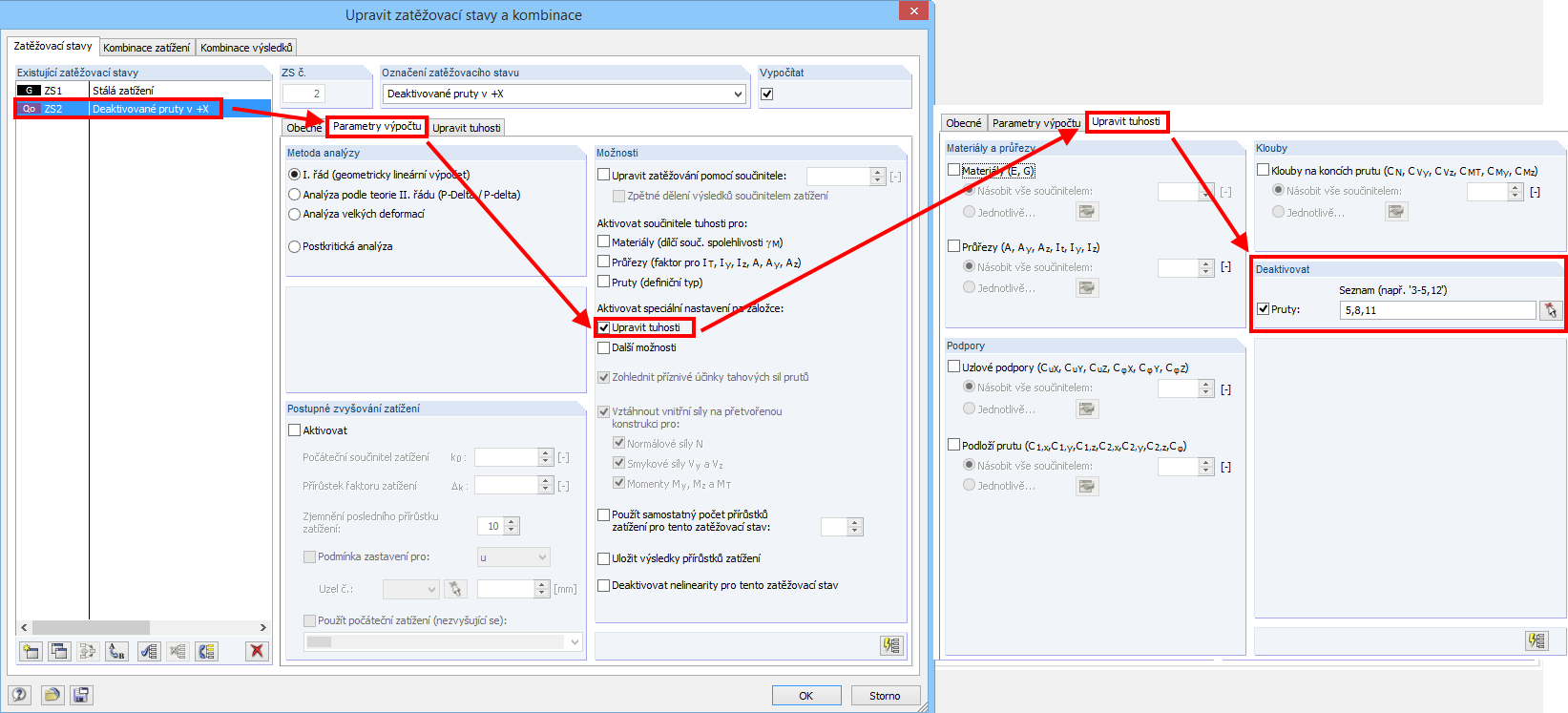Screen dimensions: 1568x713
Task: Click the load case list horizontal scrollbar
Action: [x=91, y=627]
